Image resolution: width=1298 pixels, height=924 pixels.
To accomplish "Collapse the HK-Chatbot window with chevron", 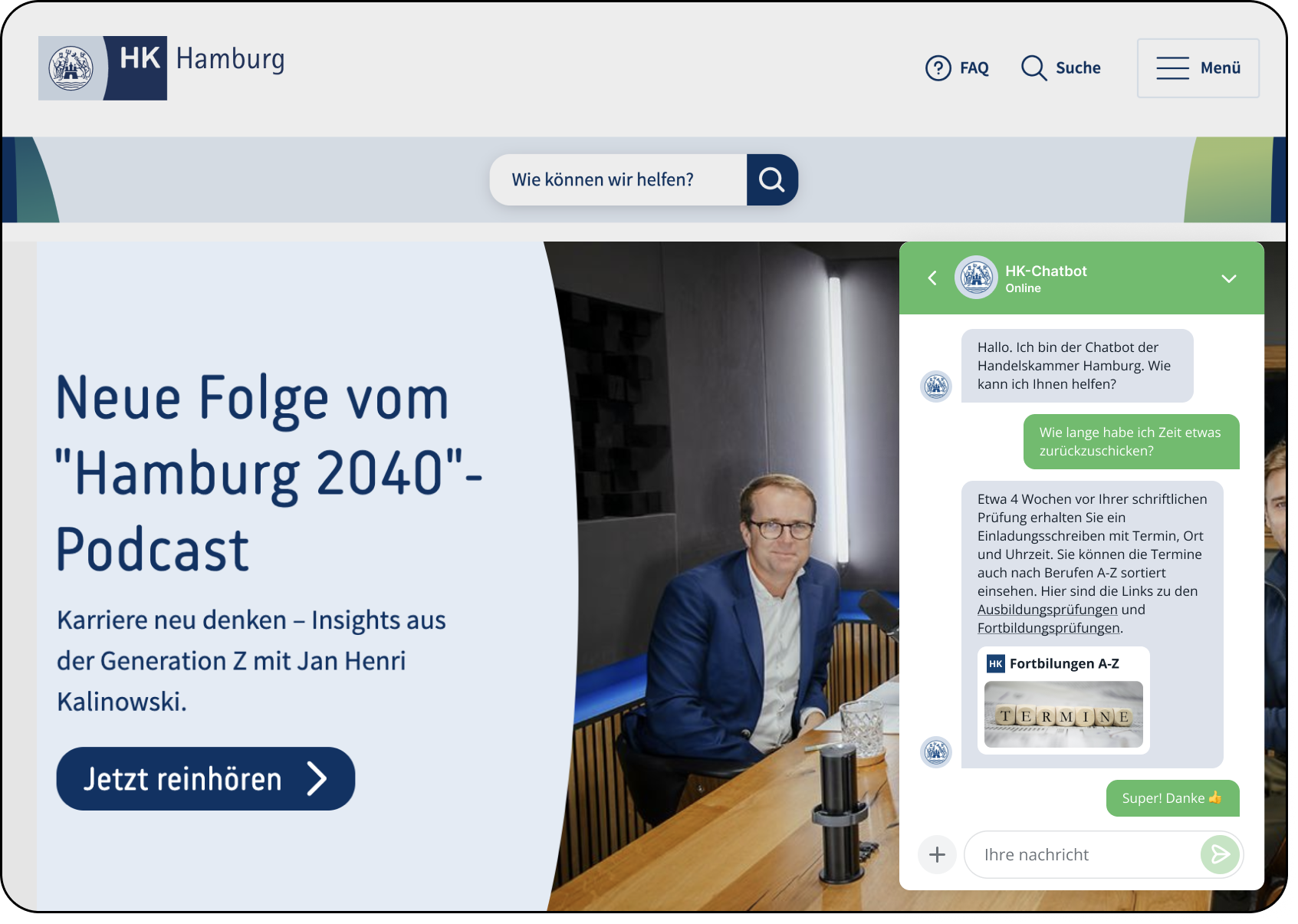I will (x=1228, y=278).
